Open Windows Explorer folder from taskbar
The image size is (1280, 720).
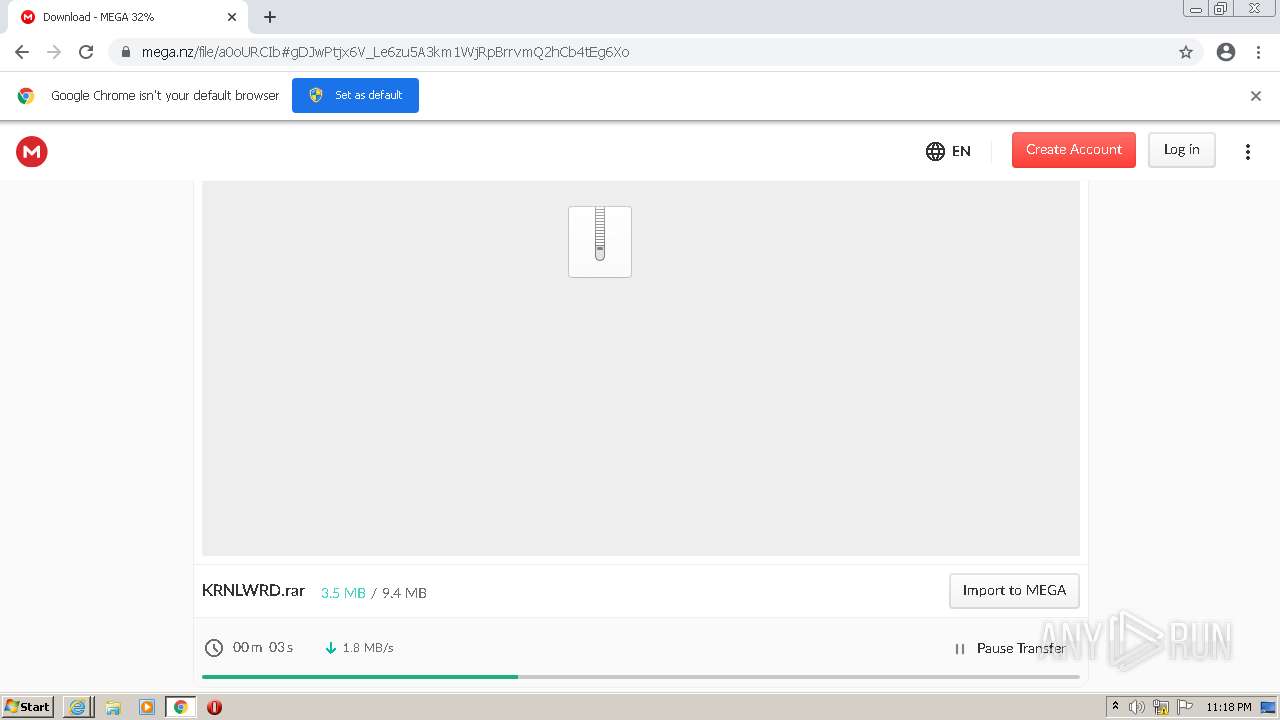[113, 707]
